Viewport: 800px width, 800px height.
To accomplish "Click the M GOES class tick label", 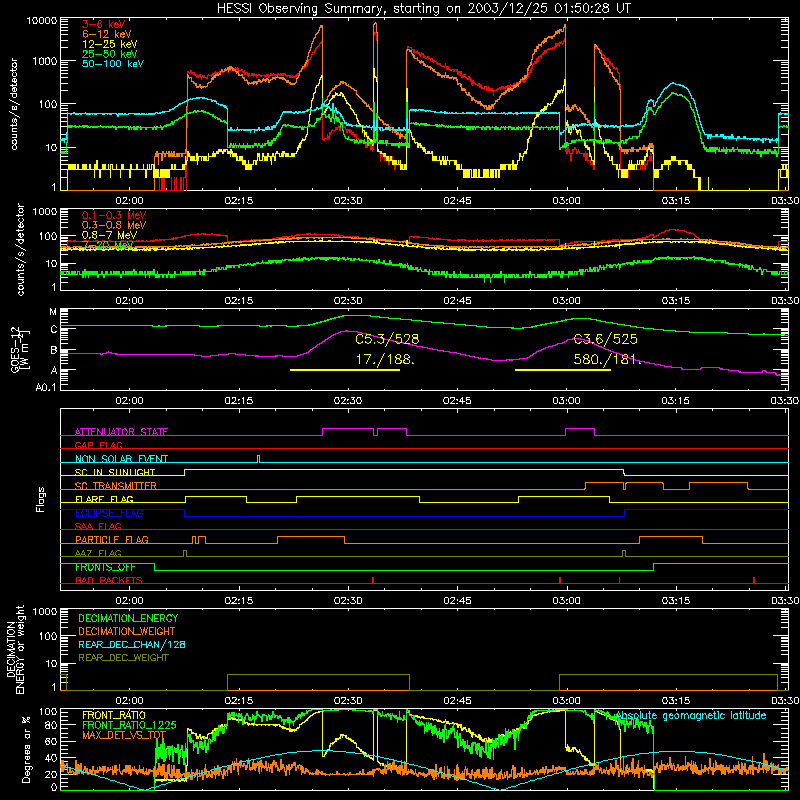I will 53,312.
